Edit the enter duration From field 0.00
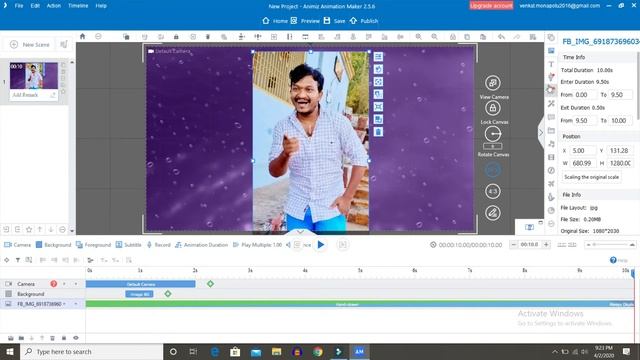 pyautogui.click(x=584, y=95)
